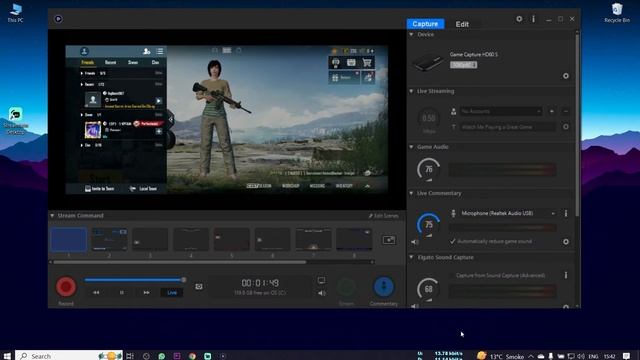Click the playback position slider handle
Screen dimensions: 640x360
[184, 280]
